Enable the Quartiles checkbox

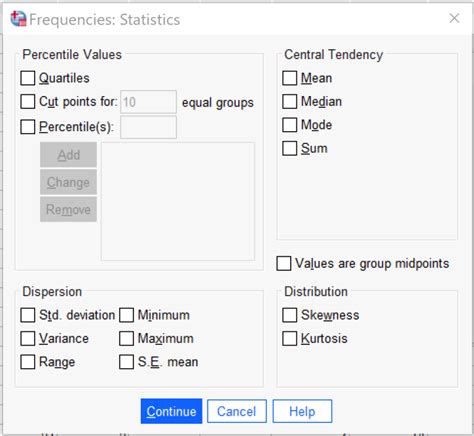(28, 78)
